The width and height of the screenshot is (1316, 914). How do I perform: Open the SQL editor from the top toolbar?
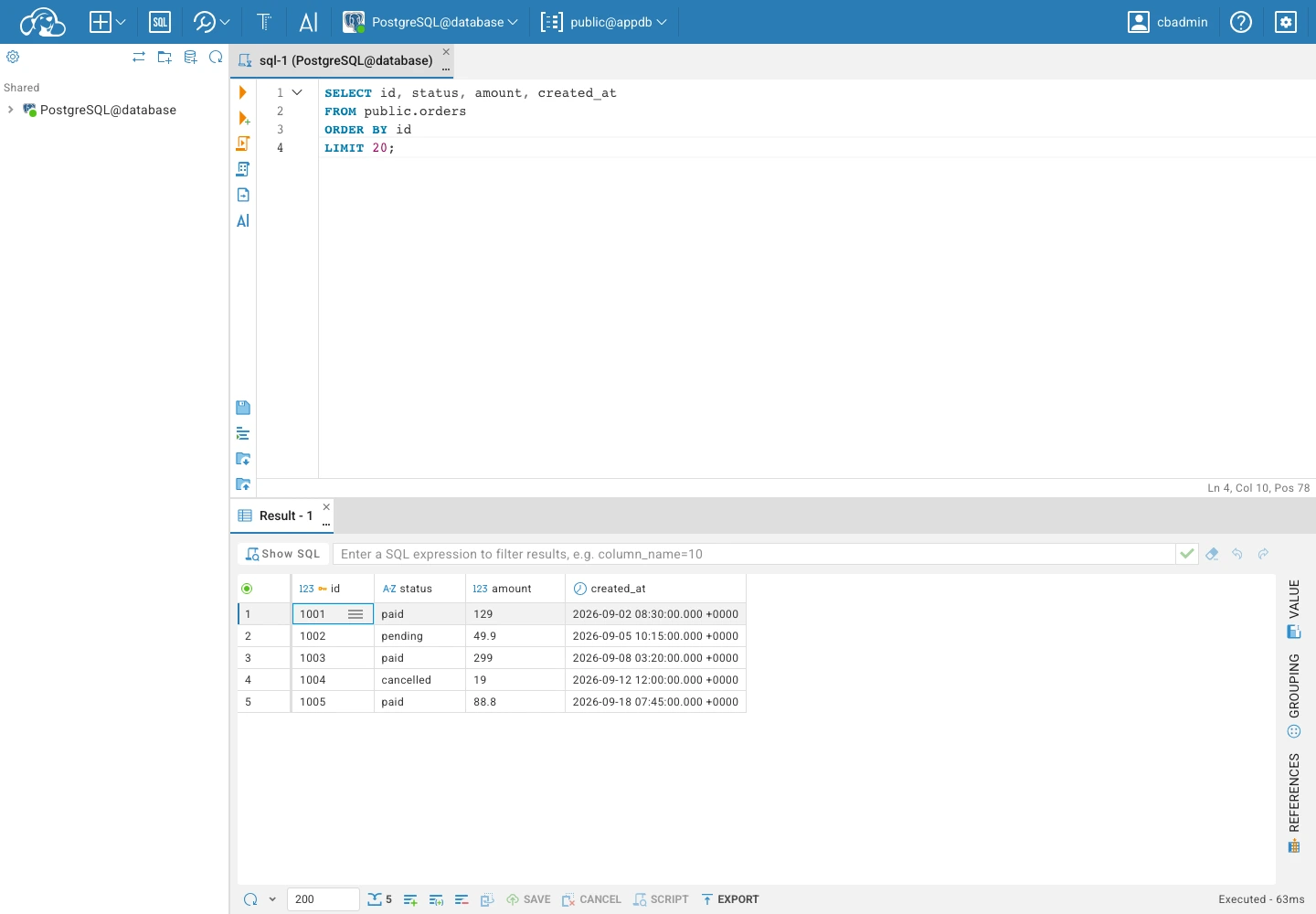(x=160, y=22)
